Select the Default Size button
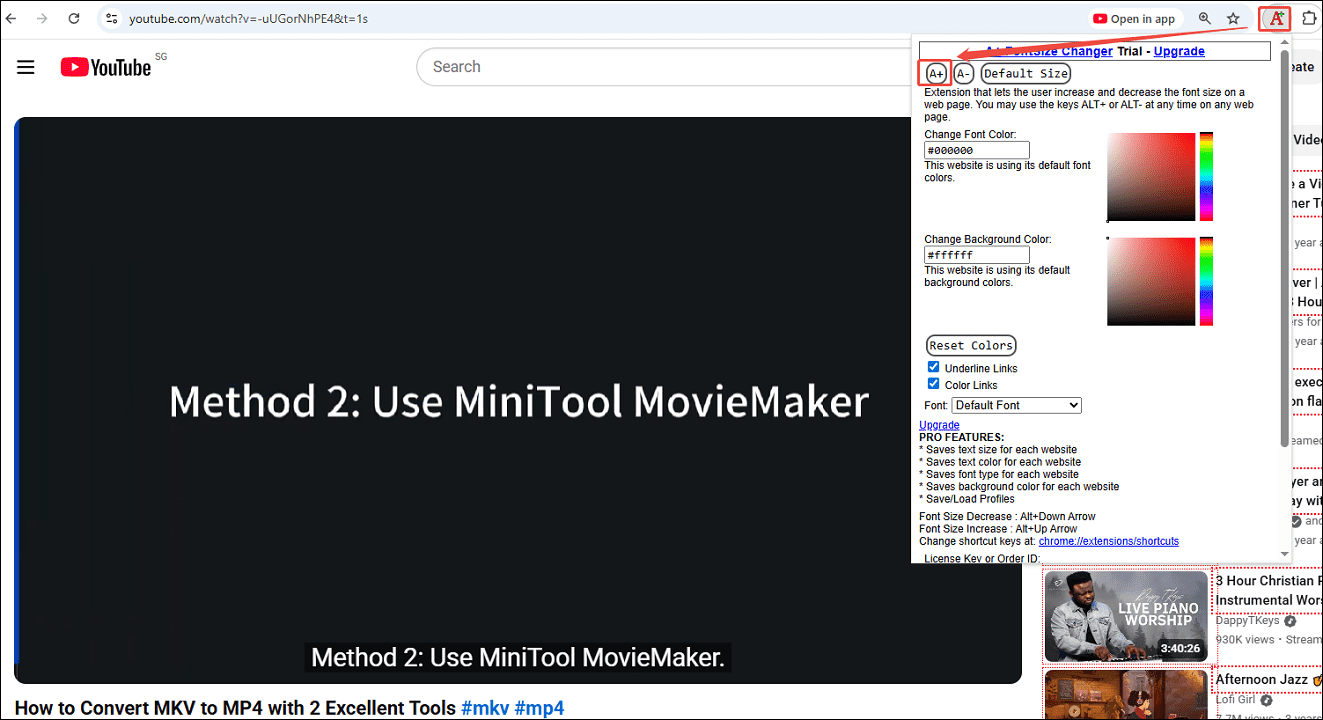Image resolution: width=1323 pixels, height=720 pixels. point(1025,72)
